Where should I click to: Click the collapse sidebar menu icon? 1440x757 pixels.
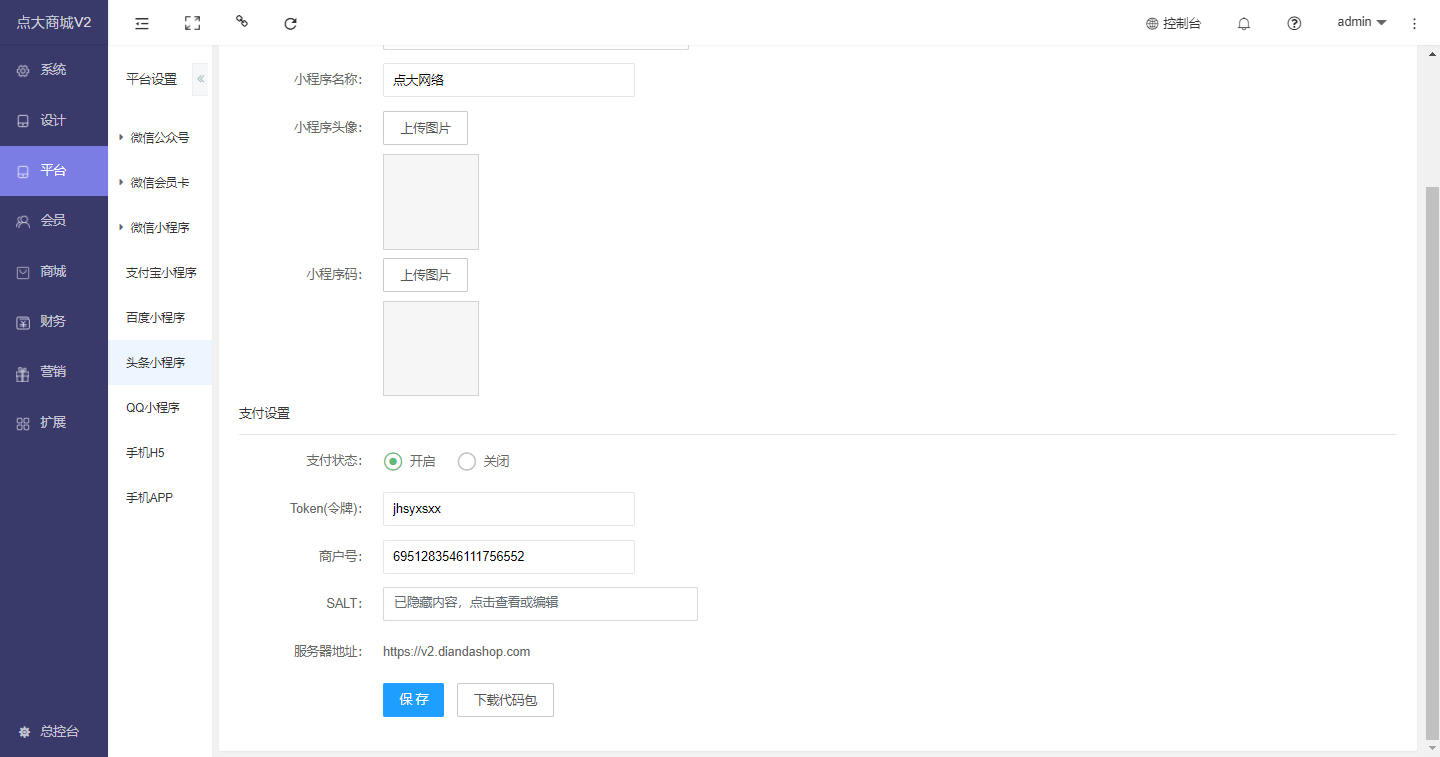tap(142, 23)
